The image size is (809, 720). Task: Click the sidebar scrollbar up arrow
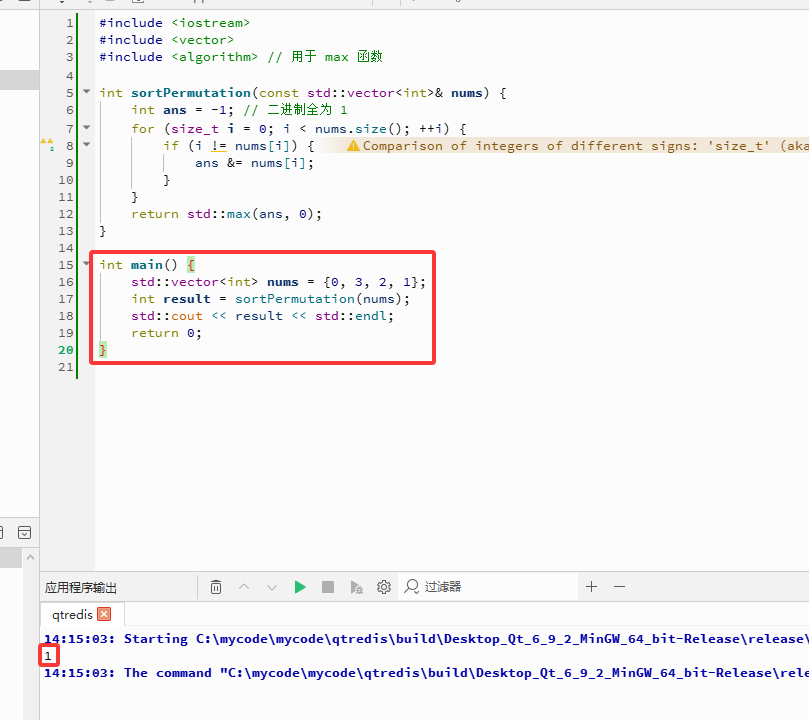30,557
